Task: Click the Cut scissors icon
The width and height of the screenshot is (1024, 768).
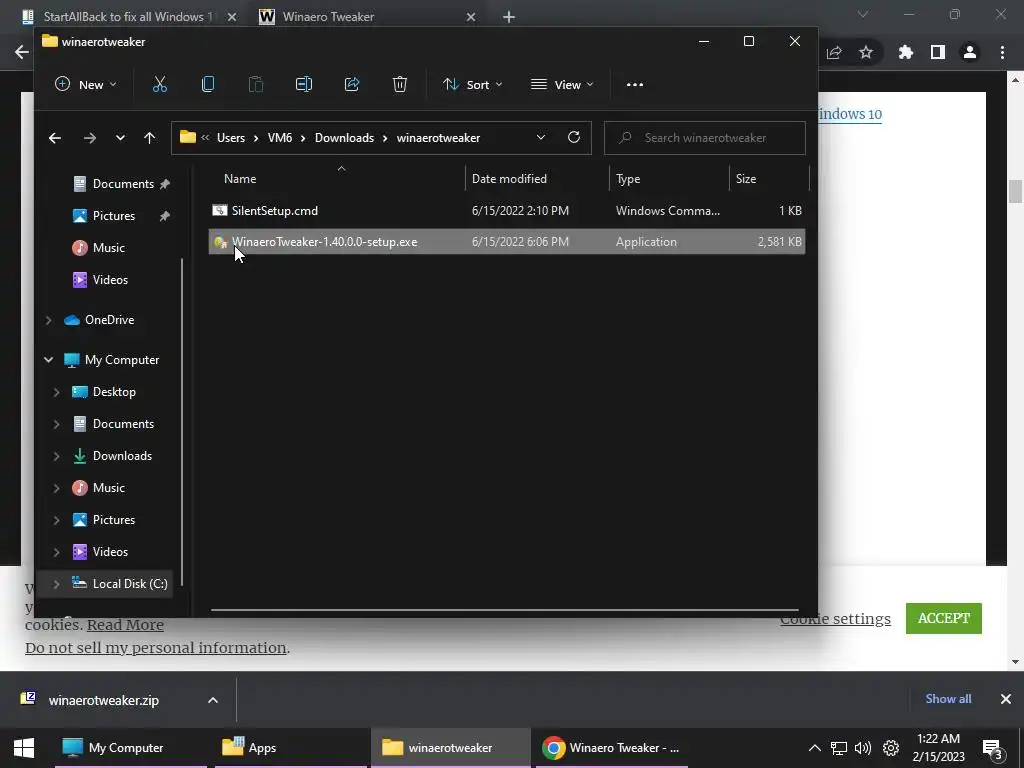Action: tap(159, 84)
